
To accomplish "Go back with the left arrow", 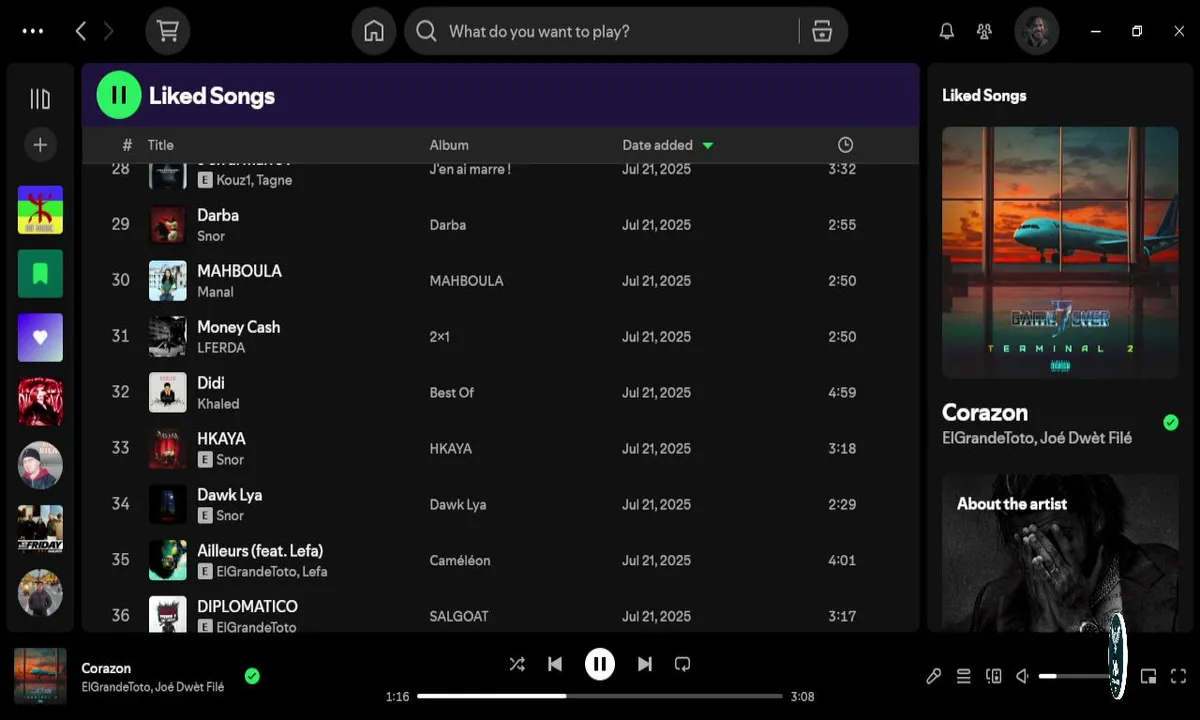I will (81, 31).
